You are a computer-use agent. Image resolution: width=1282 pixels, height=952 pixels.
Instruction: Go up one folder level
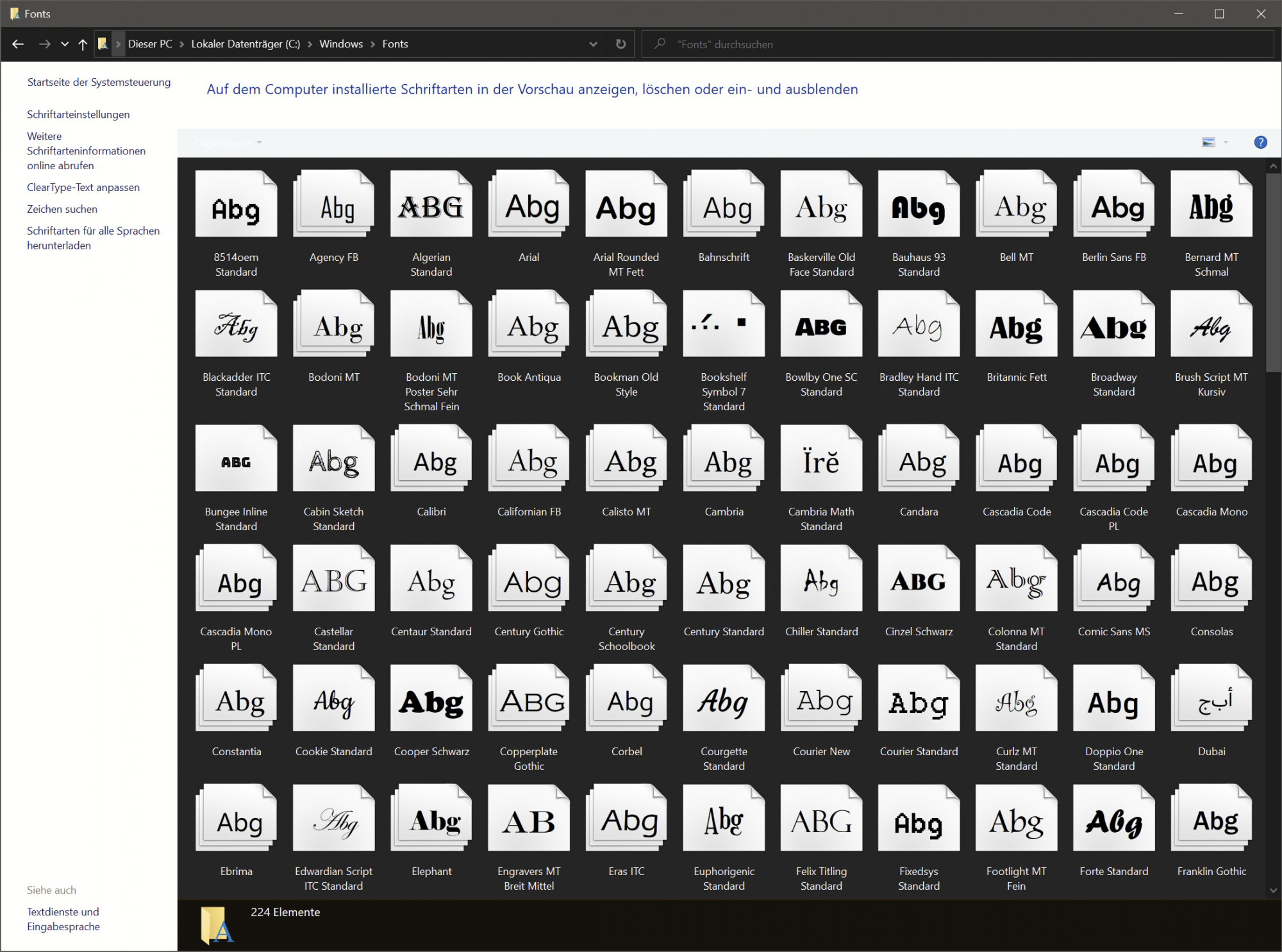click(83, 44)
